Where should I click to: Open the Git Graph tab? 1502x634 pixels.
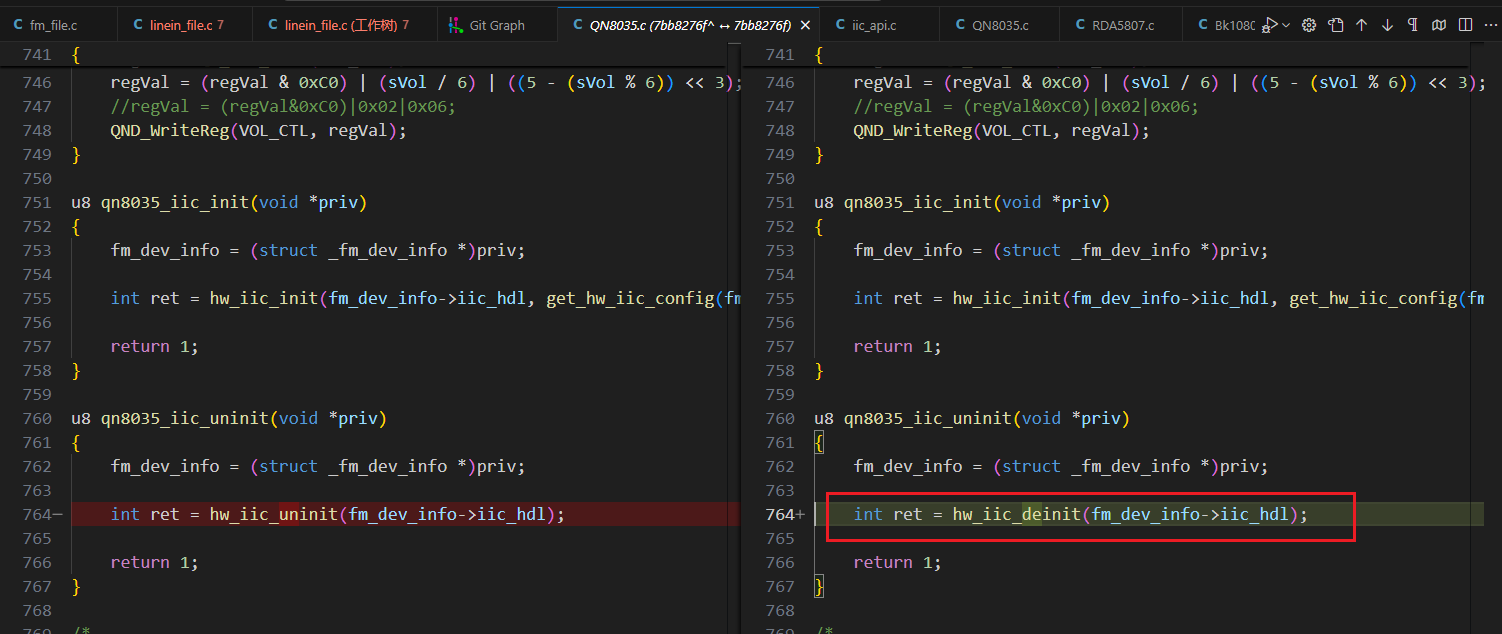498,25
